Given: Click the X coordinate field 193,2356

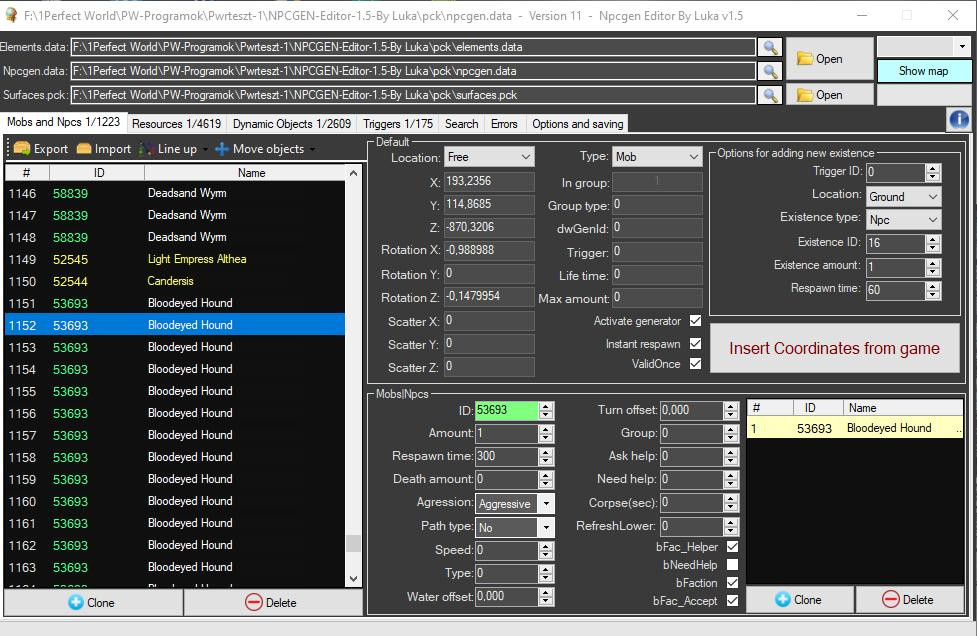Looking at the screenshot, I should 489,181.
